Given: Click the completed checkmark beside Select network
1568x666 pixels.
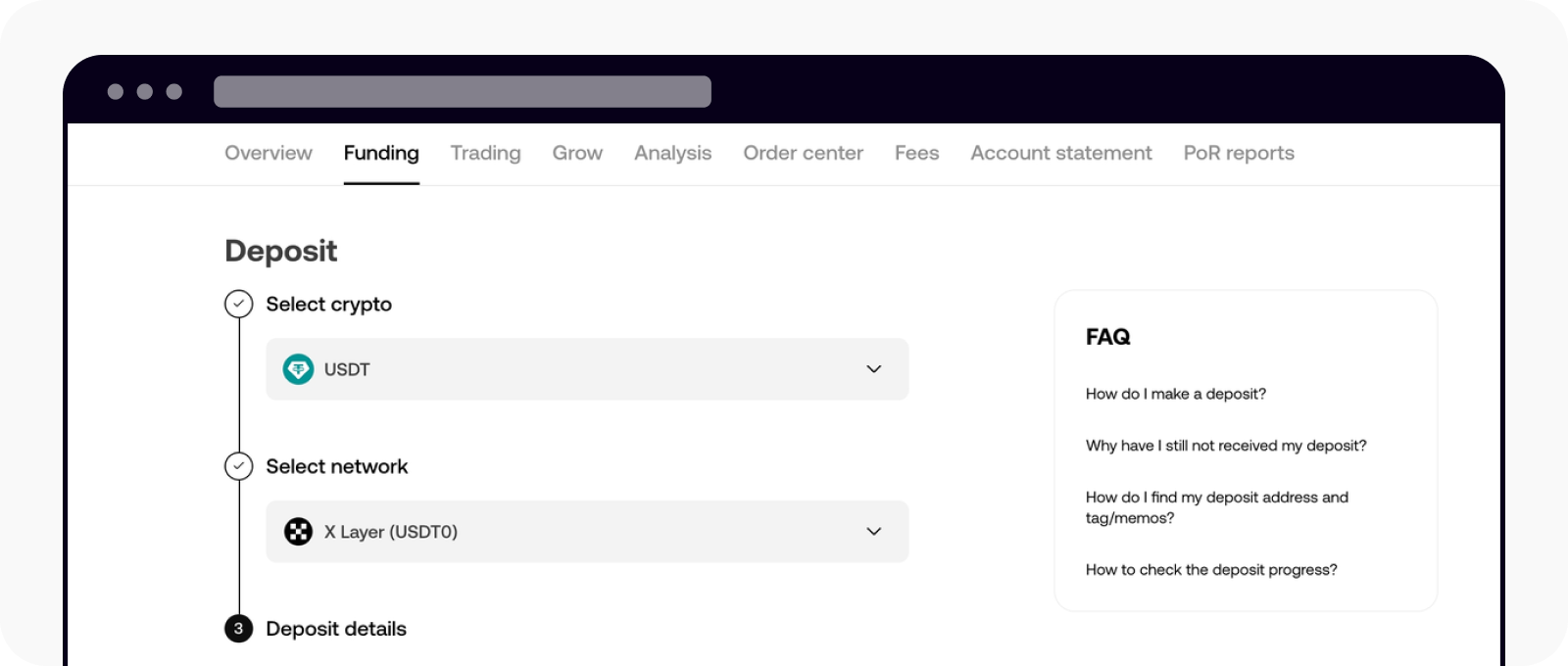Looking at the screenshot, I should 238,467.
